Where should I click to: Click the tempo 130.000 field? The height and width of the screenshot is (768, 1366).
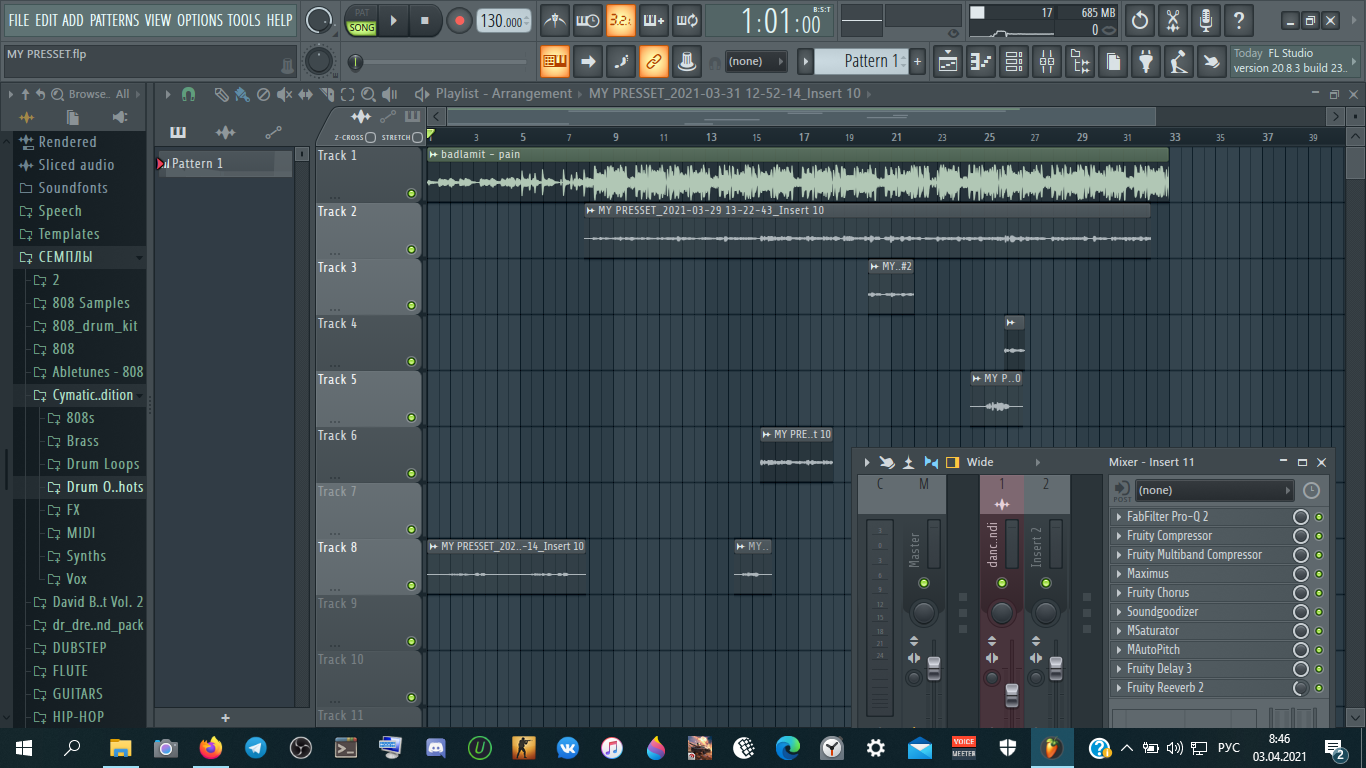(x=503, y=21)
